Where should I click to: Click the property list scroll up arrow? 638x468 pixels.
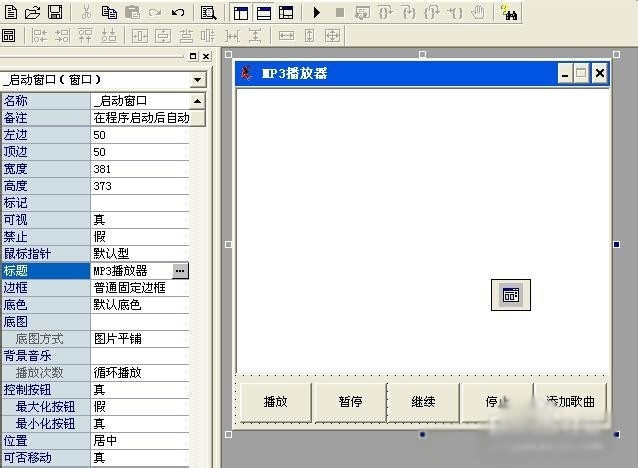pos(197,101)
